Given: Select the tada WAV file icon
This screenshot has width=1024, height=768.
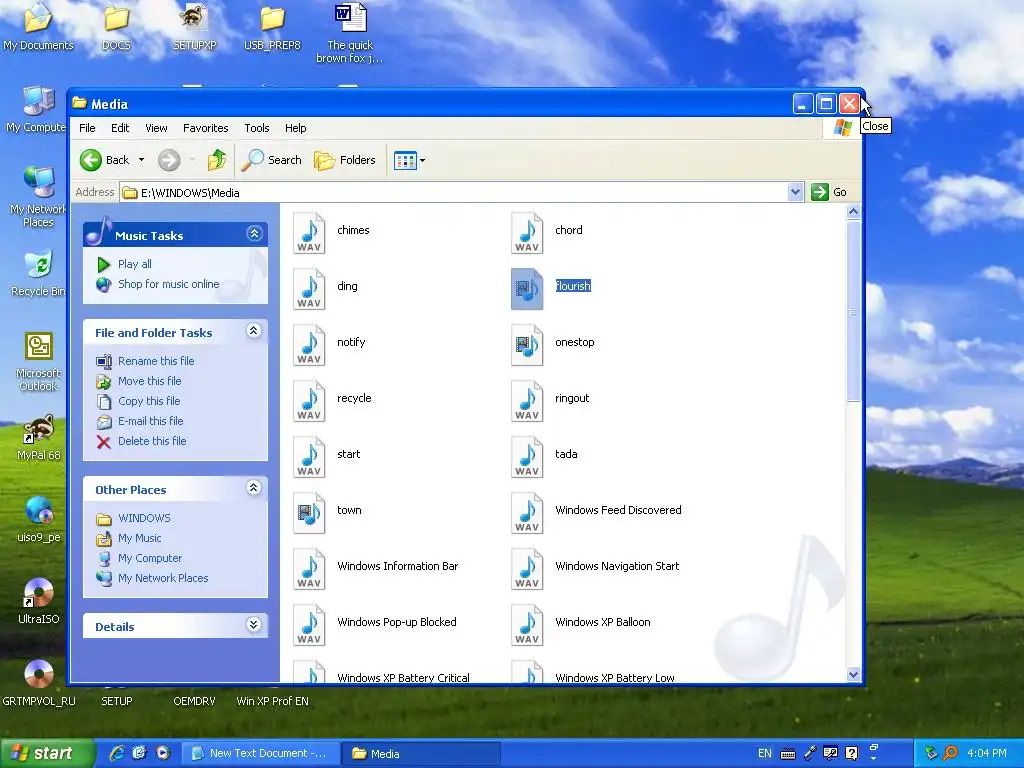Looking at the screenshot, I should [x=527, y=457].
